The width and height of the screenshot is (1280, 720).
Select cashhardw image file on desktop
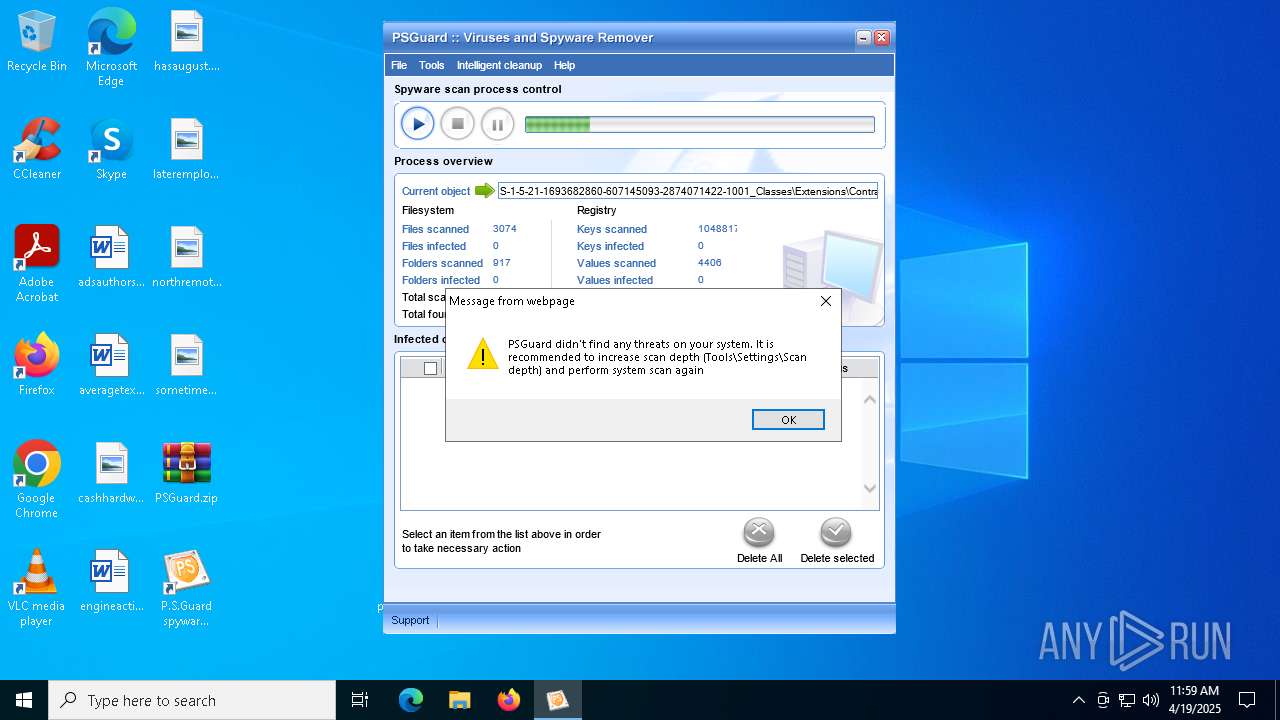pyautogui.click(x=111, y=474)
